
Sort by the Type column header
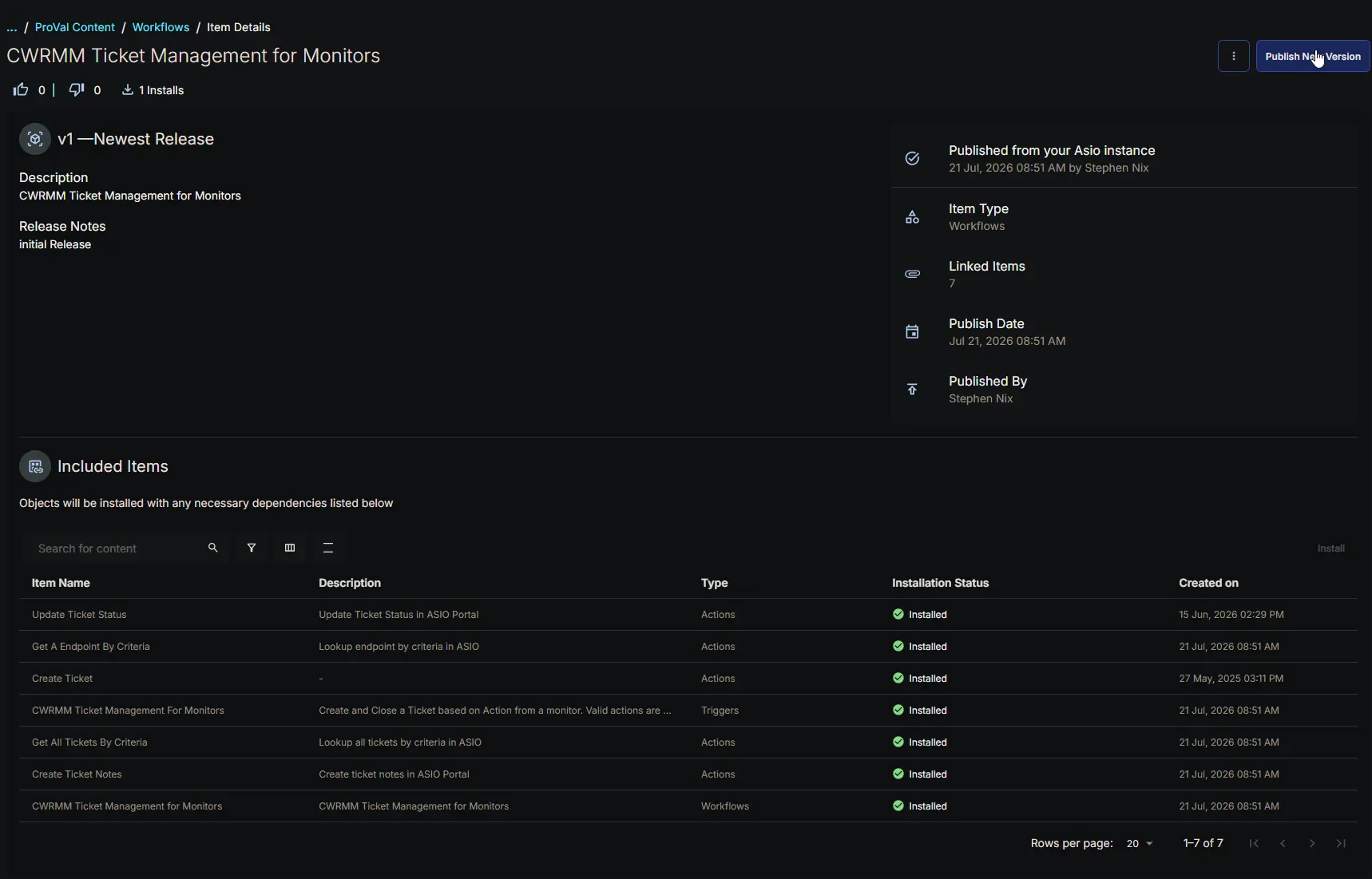(715, 583)
